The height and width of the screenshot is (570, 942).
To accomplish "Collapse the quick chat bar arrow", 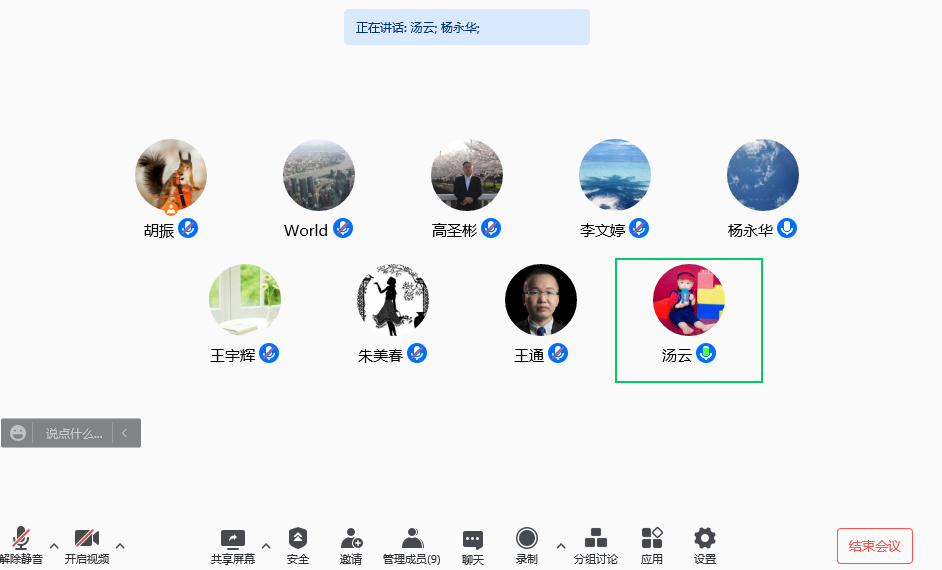I will [124, 433].
